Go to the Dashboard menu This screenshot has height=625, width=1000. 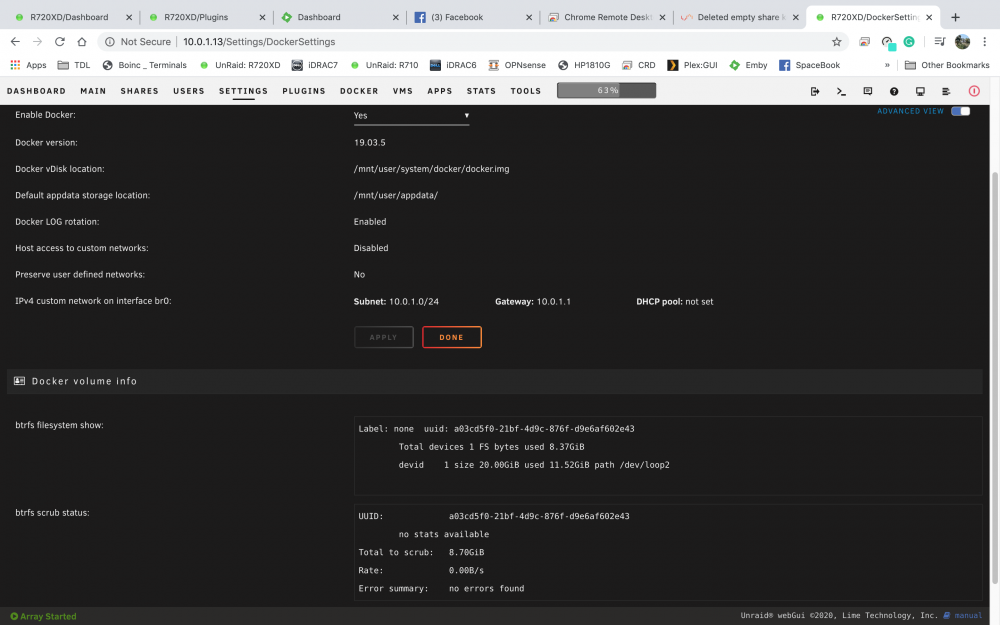coord(36,91)
